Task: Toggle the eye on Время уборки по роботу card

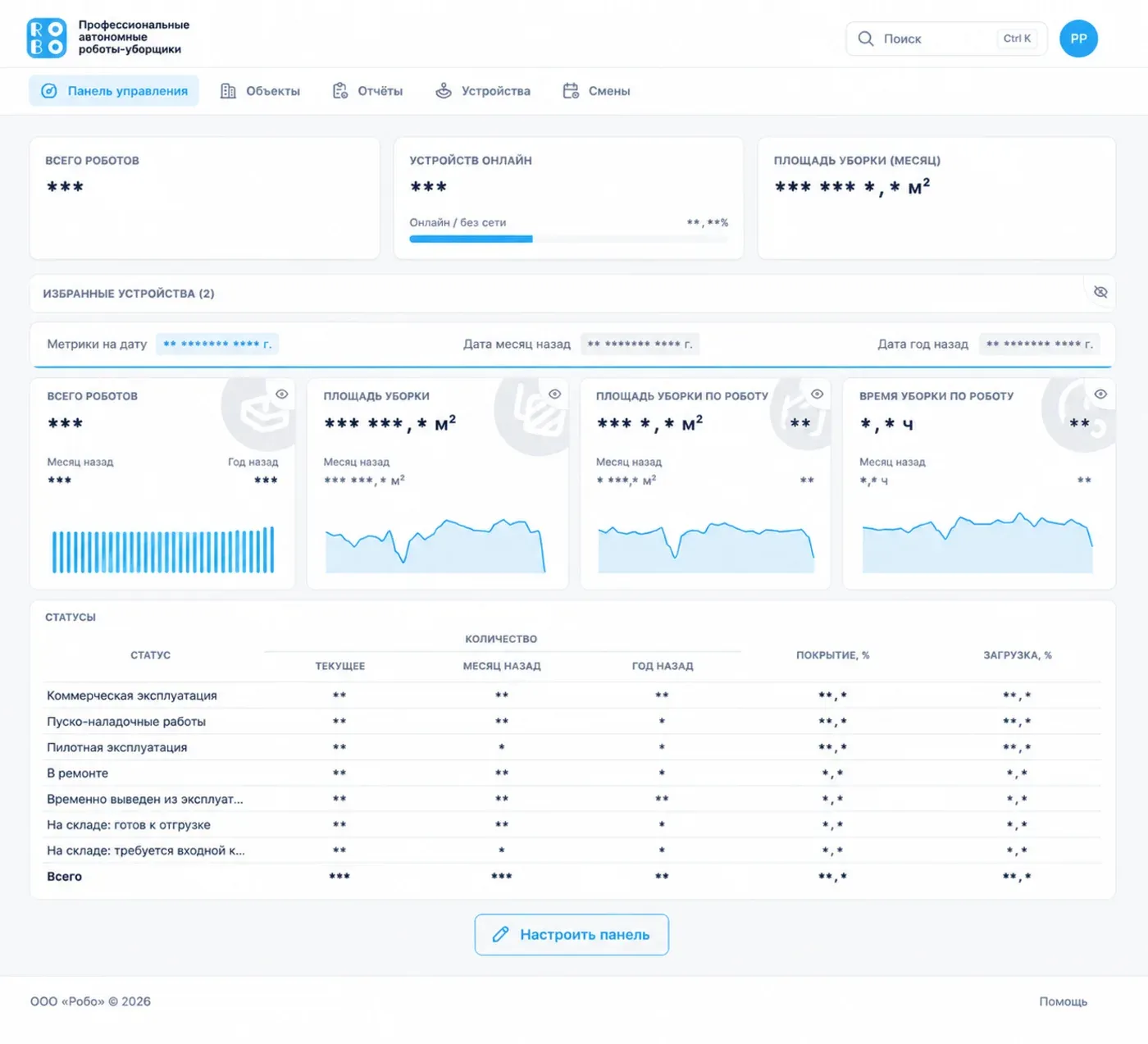Action: coord(1100,394)
